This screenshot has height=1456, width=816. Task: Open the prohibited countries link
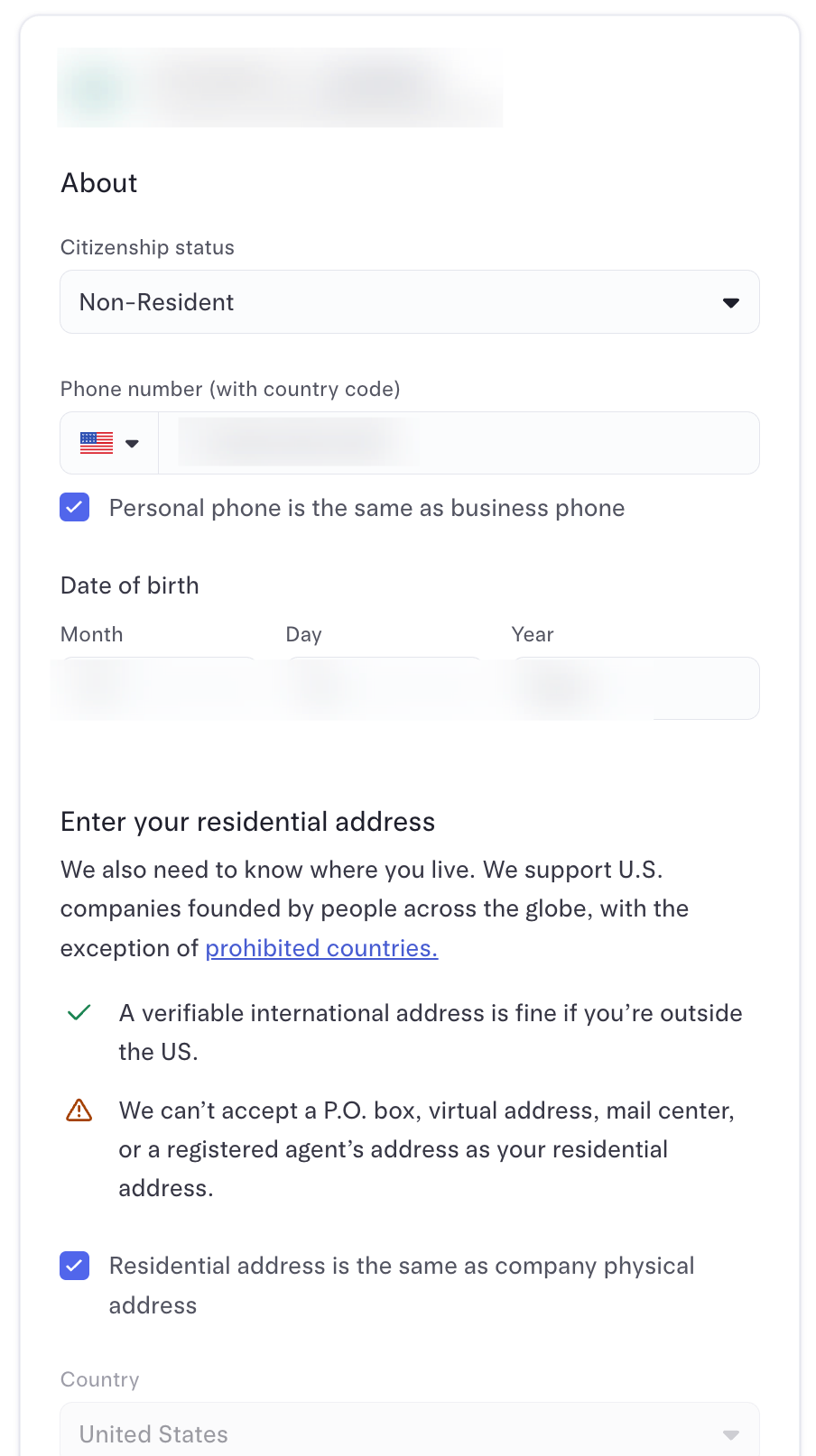click(321, 948)
